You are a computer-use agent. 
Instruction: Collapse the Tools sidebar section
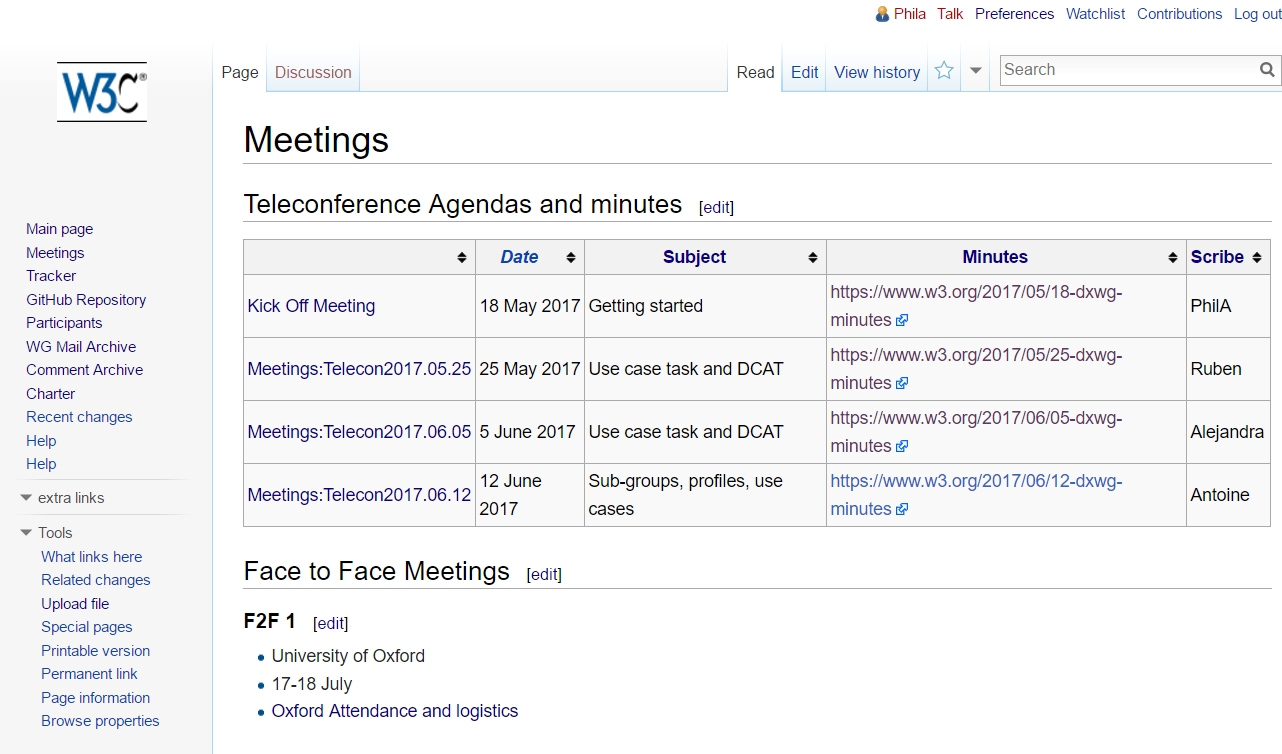(x=27, y=533)
